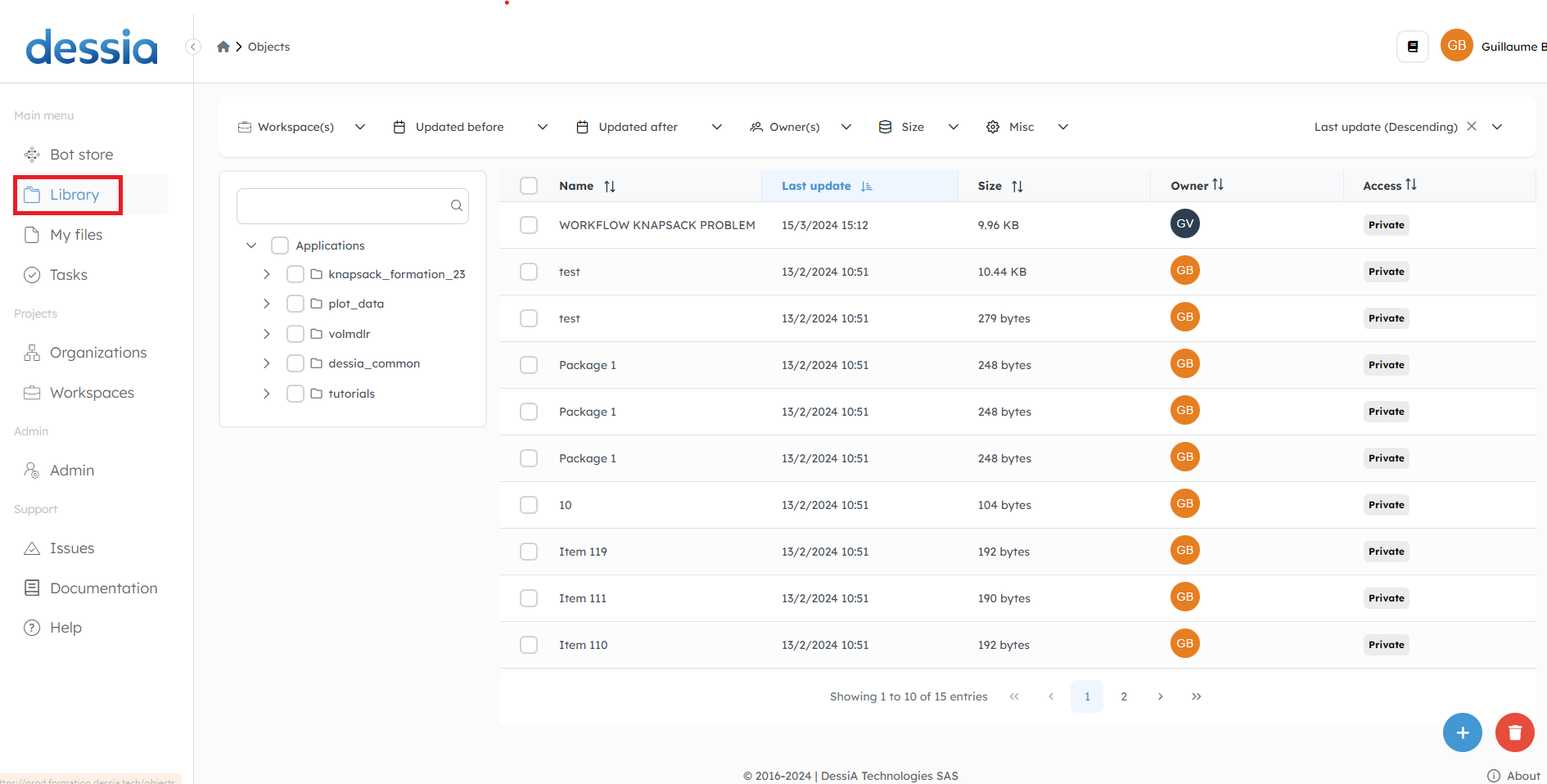Click the dessia logo
Screen dimensions: 1547x784
point(92,47)
